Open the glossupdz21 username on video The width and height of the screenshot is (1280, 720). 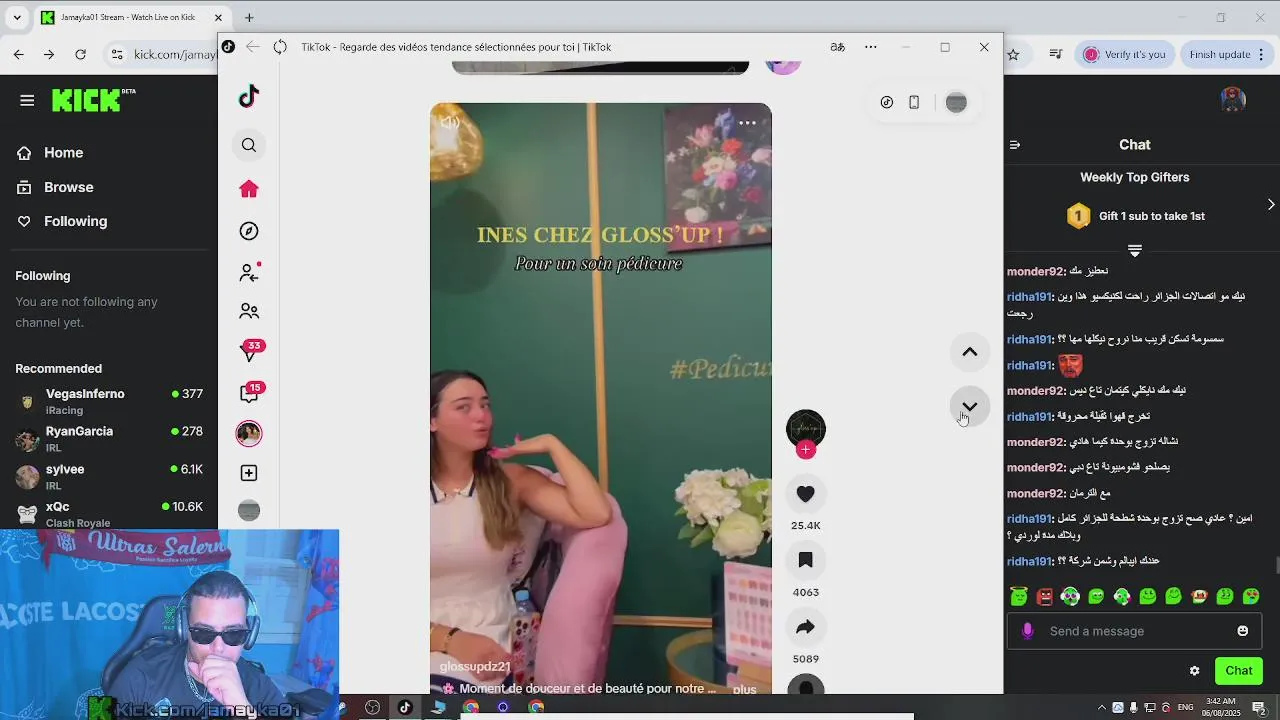point(475,666)
